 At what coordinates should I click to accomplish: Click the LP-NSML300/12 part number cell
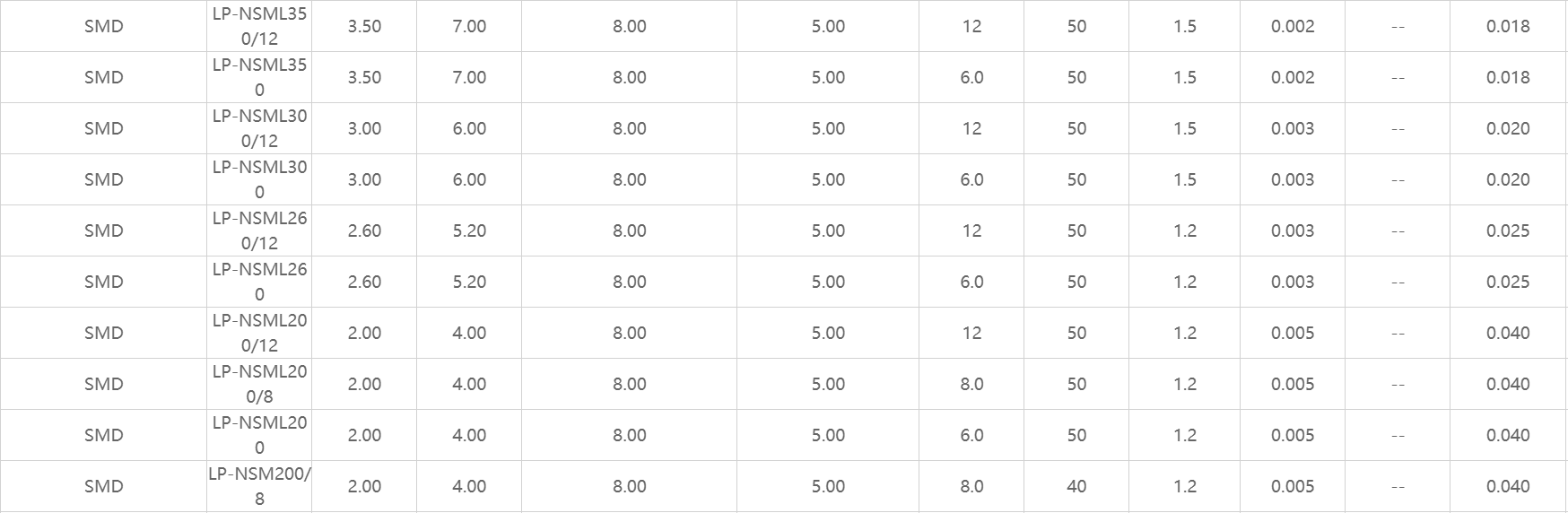pyautogui.click(x=259, y=128)
